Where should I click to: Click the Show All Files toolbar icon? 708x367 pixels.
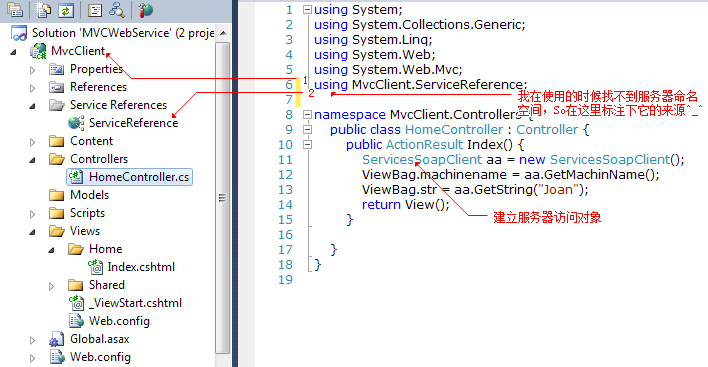point(44,10)
